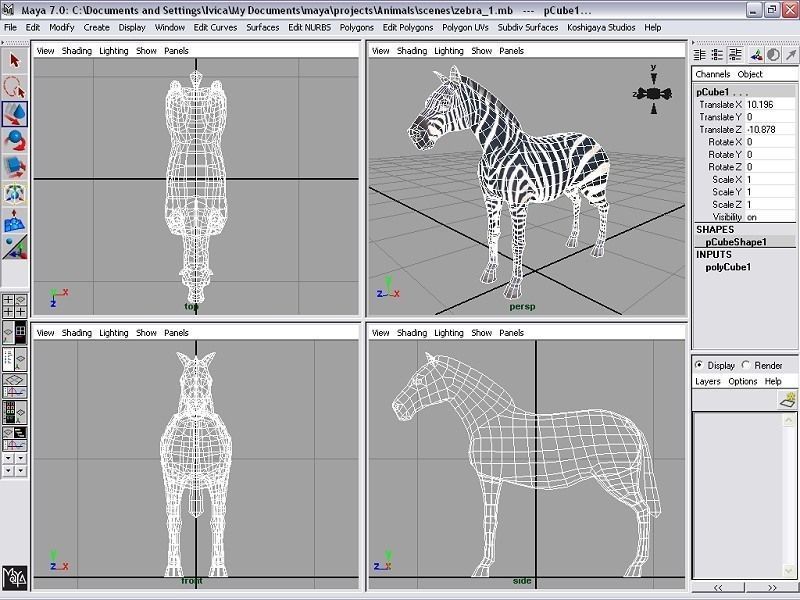This screenshot has height=600, width=800.
Task: Open the Channels menu in channel box
Action: pos(712,74)
